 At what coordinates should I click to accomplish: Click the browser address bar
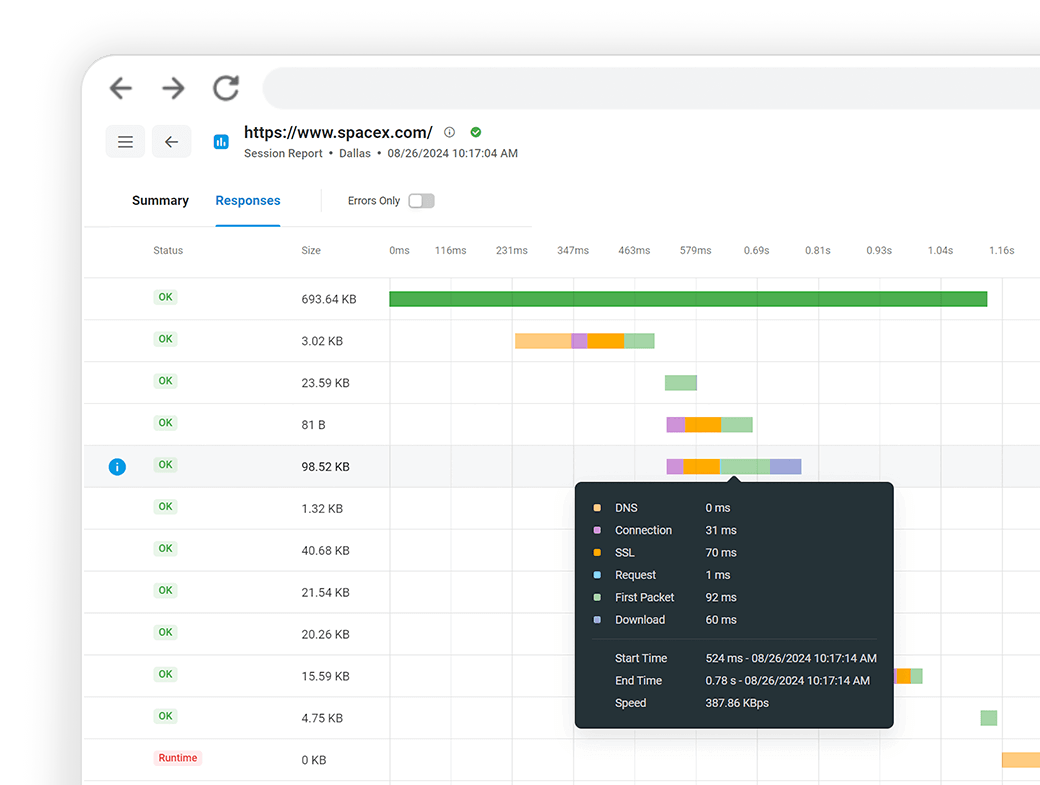[x=650, y=89]
